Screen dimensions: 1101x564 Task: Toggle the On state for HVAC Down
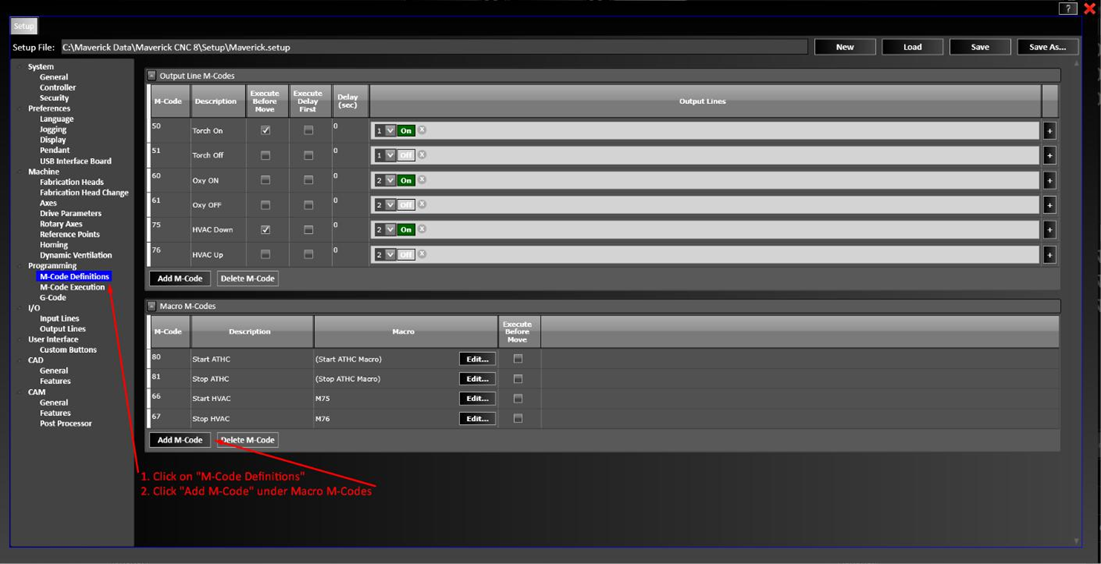point(406,230)
